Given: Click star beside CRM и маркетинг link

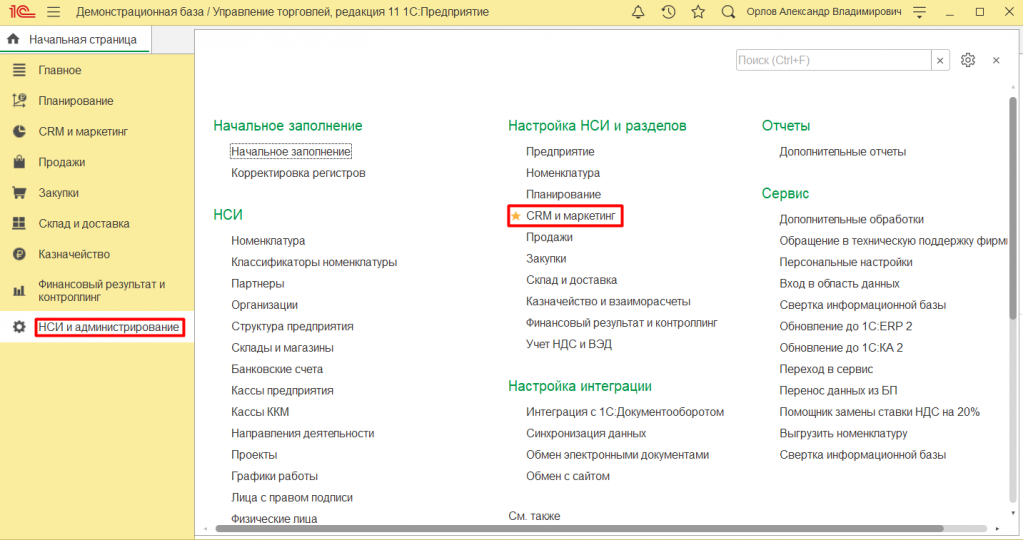Looking at the screenshot, I should pyautogui.click(x=516, y=216).
